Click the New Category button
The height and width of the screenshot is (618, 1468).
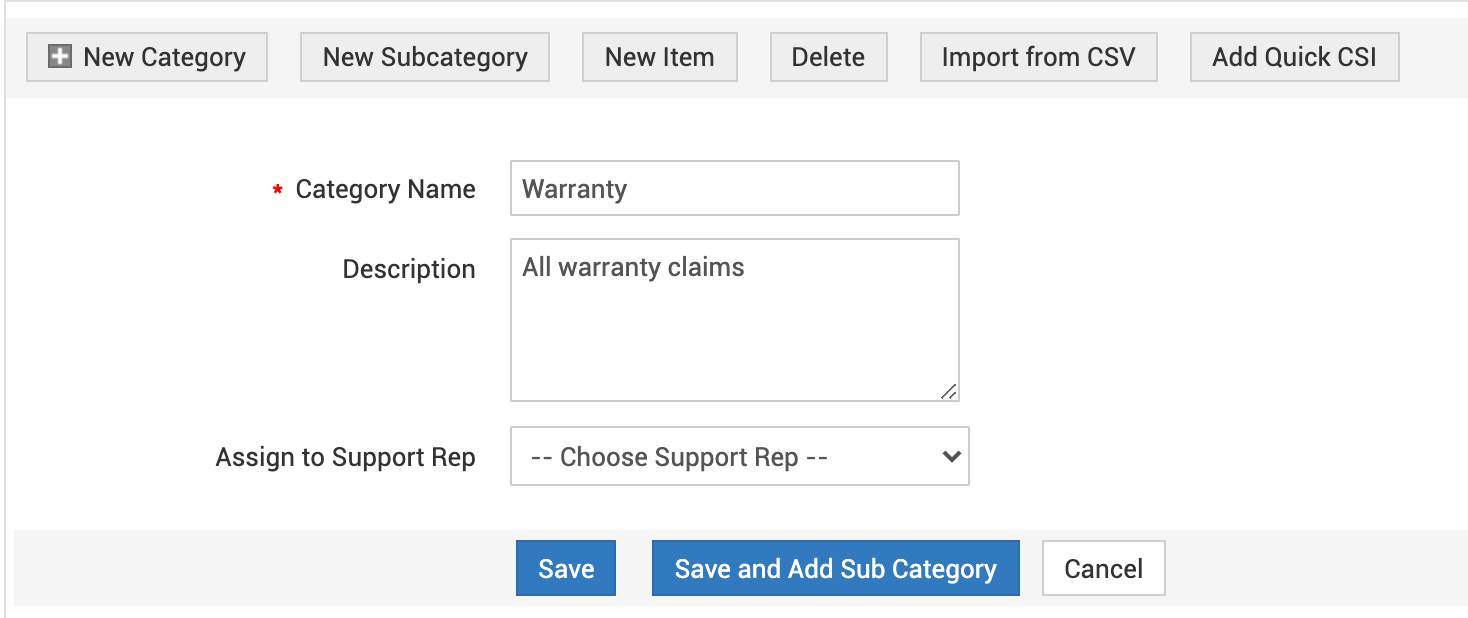[147, 57]
